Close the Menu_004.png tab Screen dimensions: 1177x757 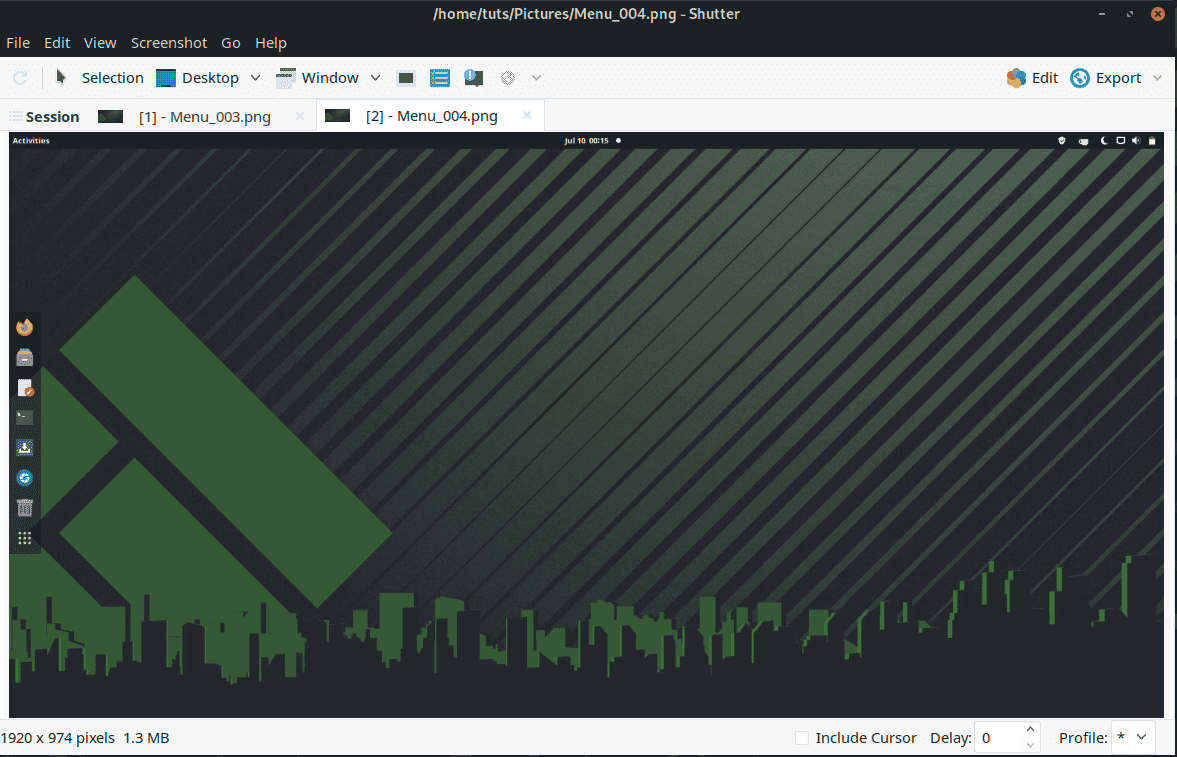click(x=527, y=116)
